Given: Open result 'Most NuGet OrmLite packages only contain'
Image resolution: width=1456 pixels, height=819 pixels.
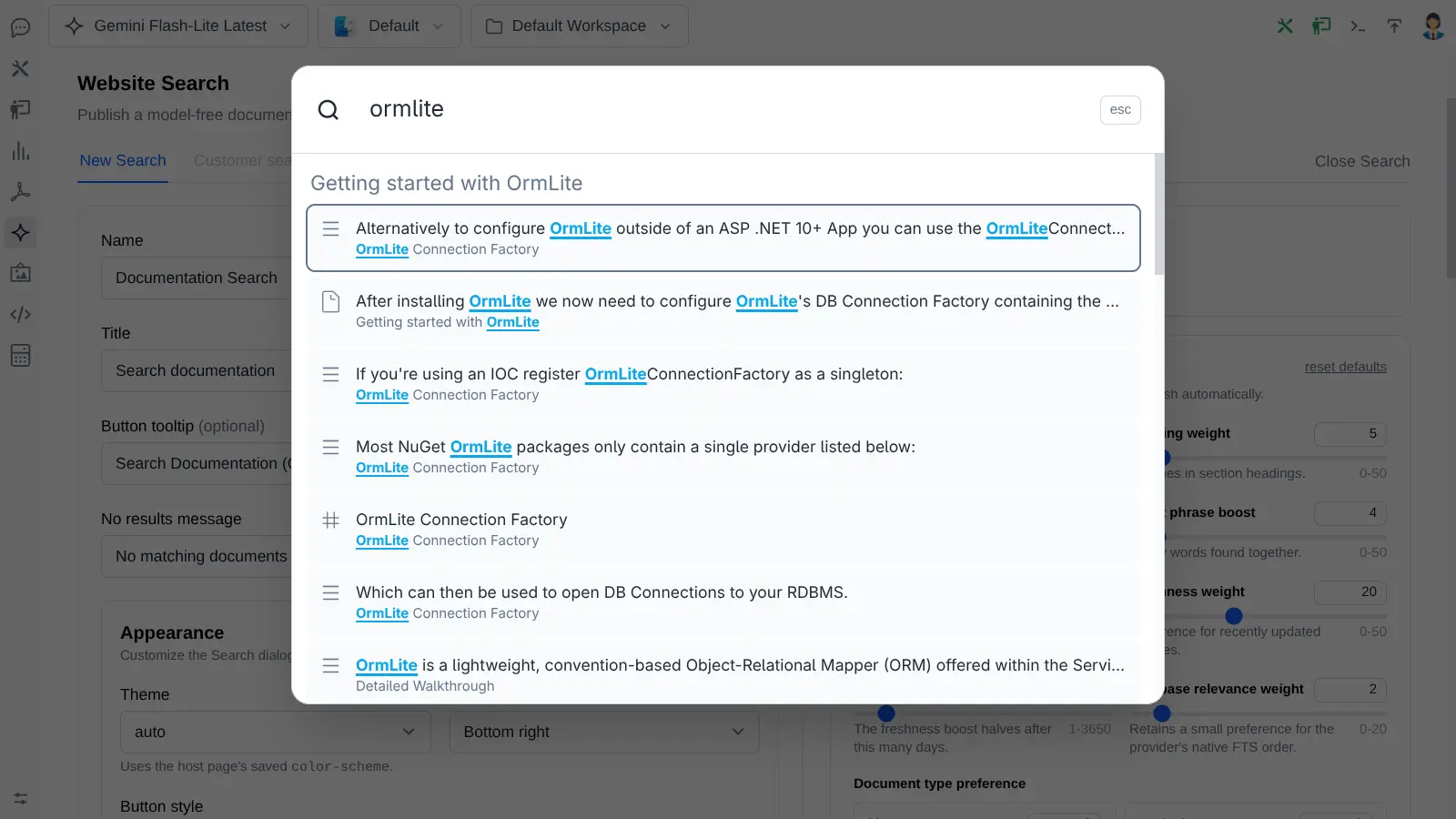Looking at the screenshot, I should click(723, 456).
